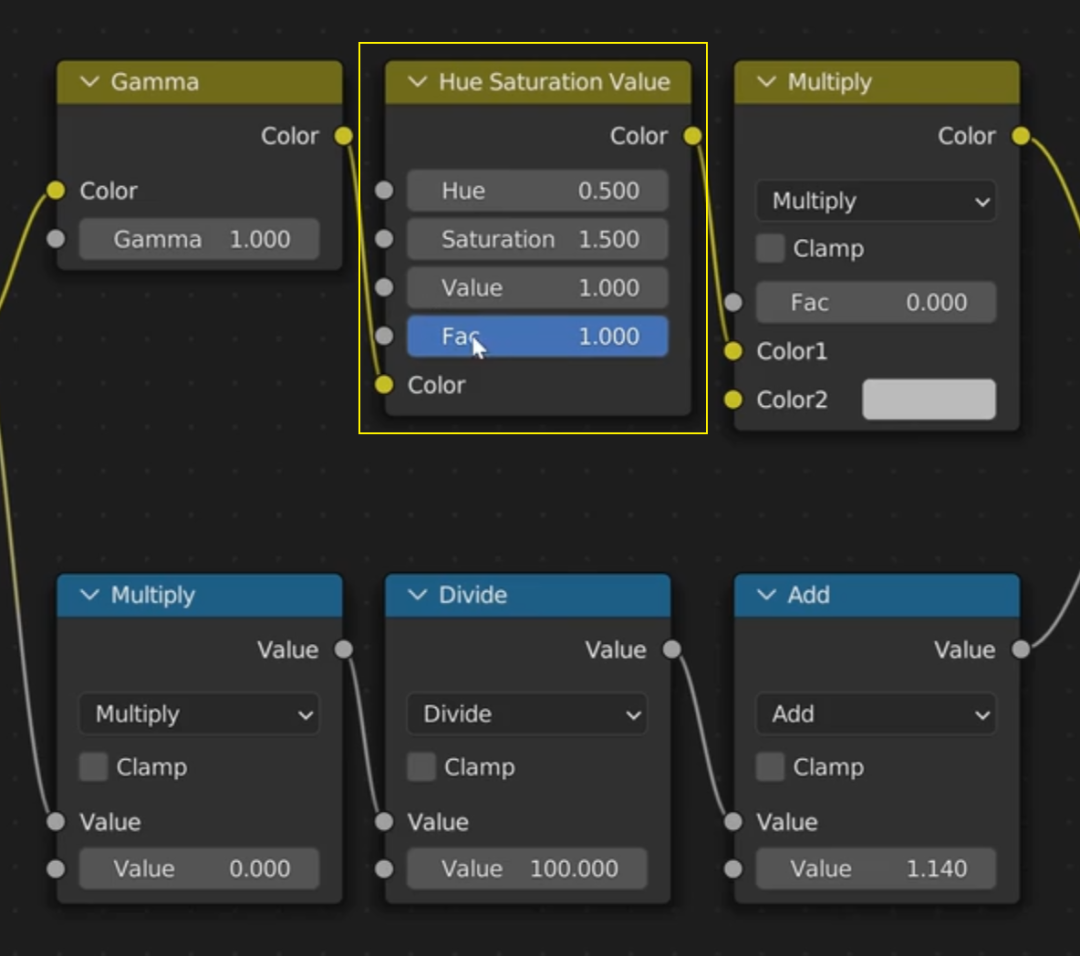The width and height of the screenshot is (1080, 956).
Task: Click the Divide node's Value output socket
Action: coord(672,649)
